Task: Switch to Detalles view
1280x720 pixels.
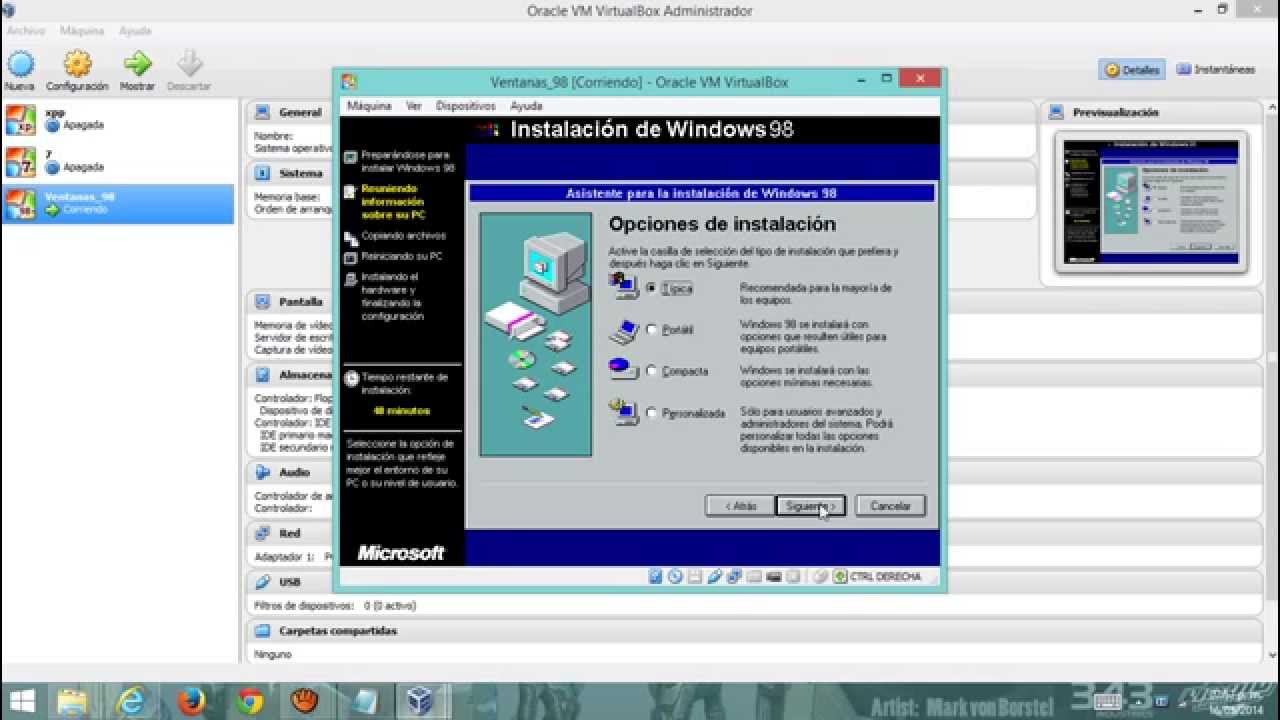Action: (1132, 70)
